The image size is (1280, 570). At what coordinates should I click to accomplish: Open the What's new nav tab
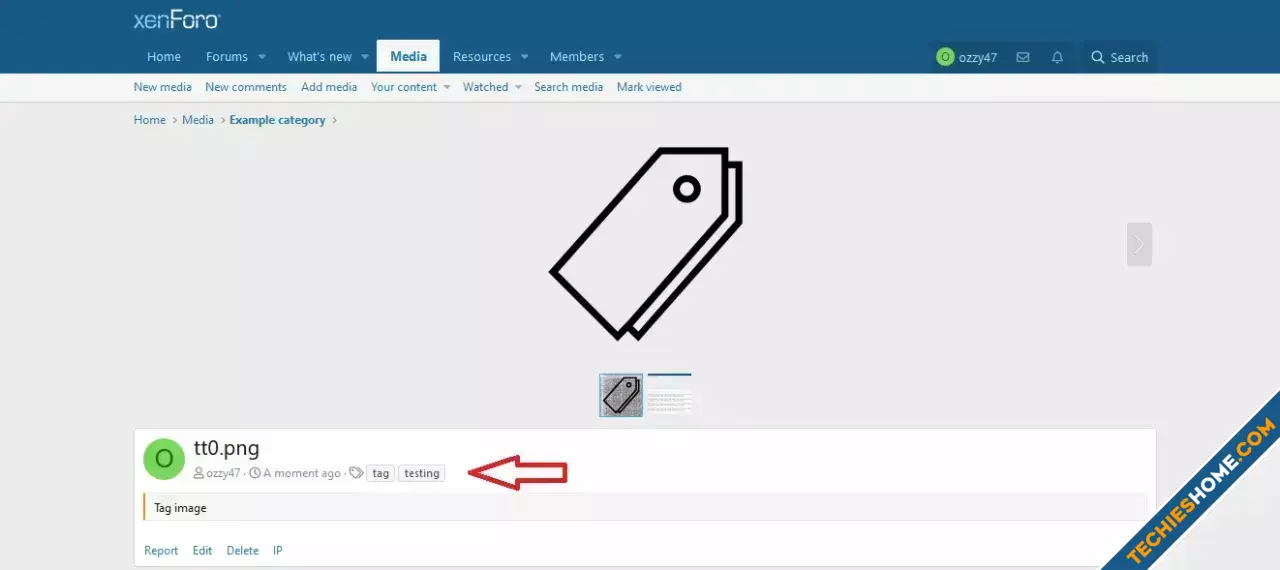coord(319,57)
